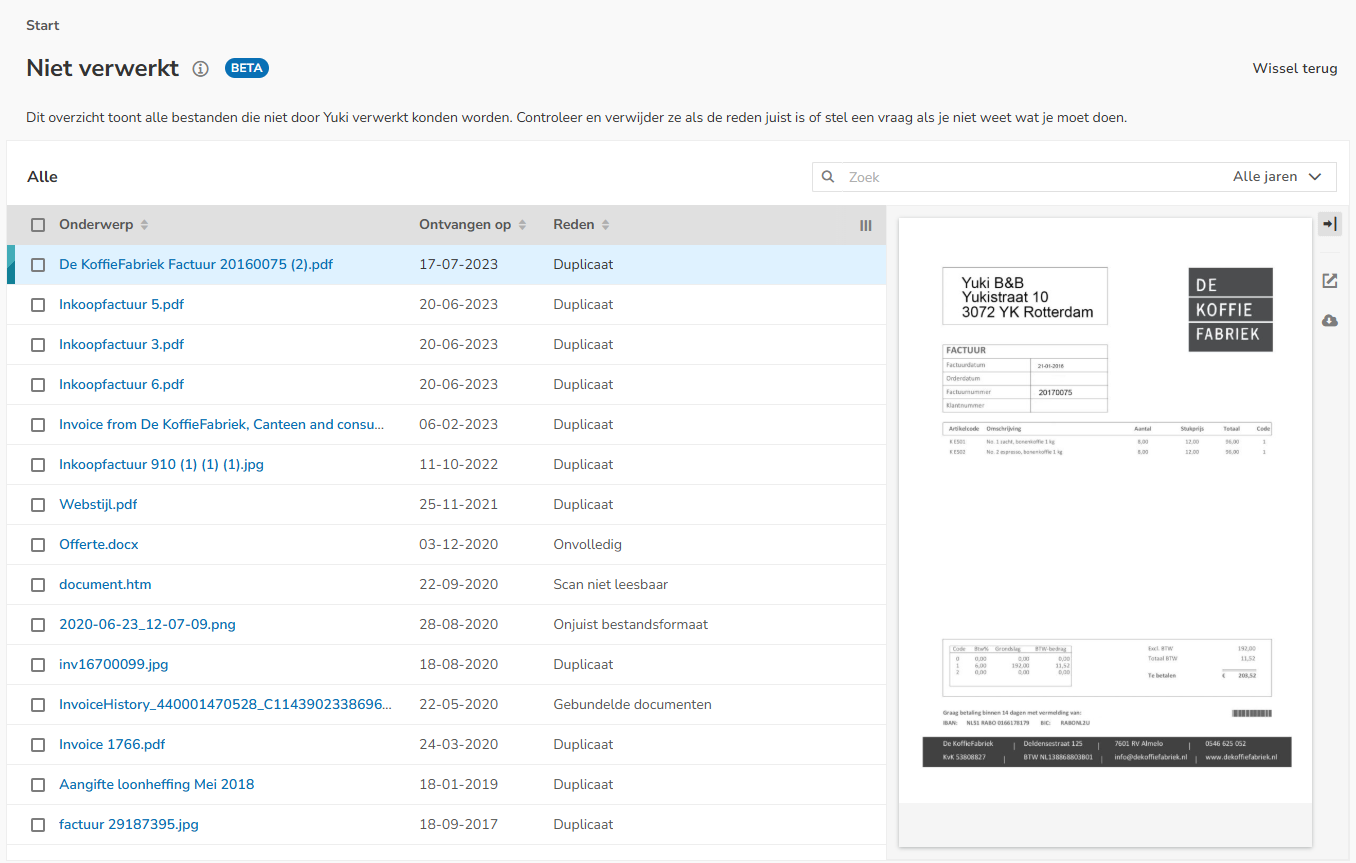Viewport: 1356px width, 863px height.
Task: Click the Gebundelde documenten reason
Action: tap(632, 705)
